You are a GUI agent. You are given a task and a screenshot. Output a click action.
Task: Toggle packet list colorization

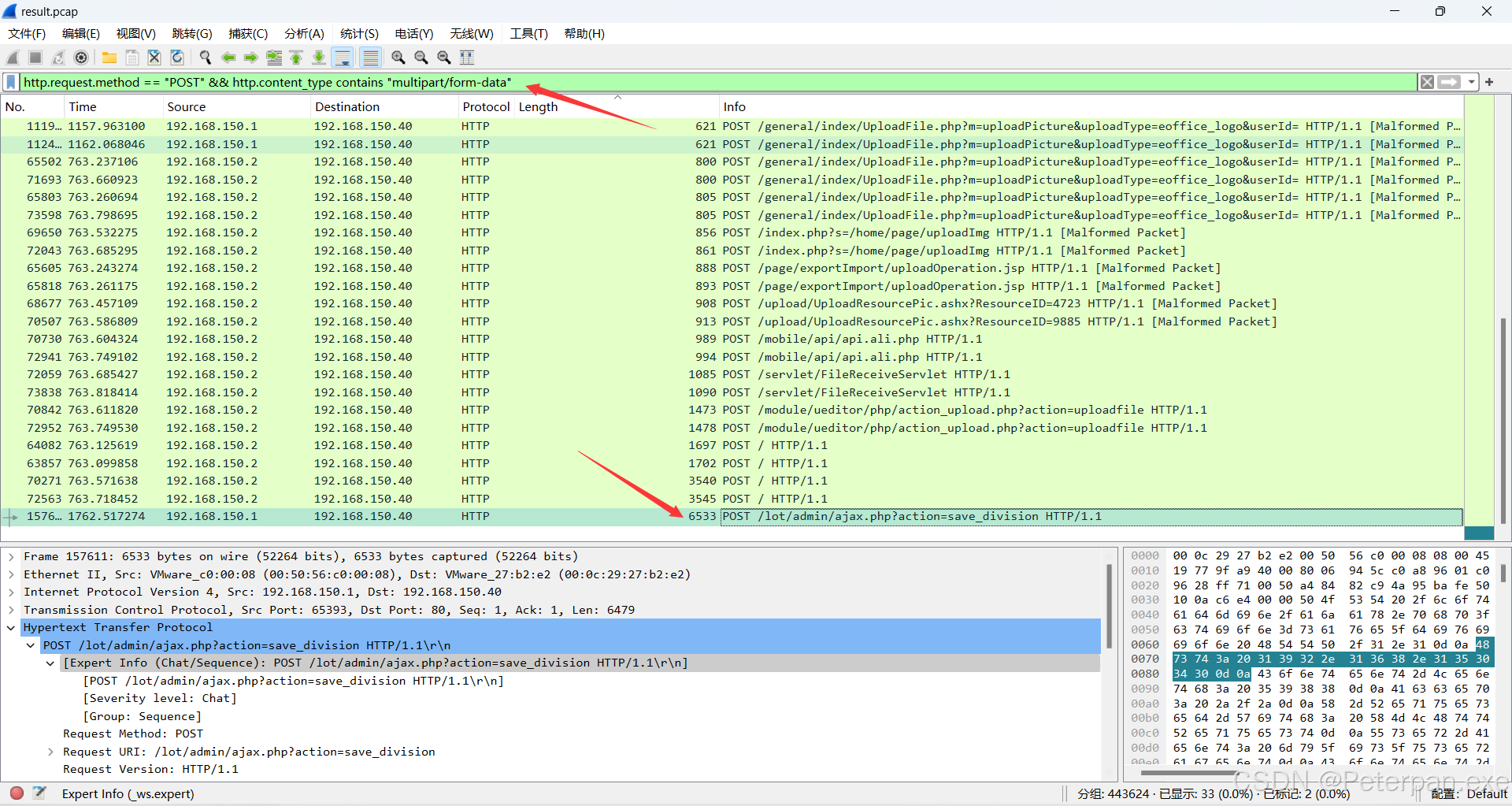(371, 58)
